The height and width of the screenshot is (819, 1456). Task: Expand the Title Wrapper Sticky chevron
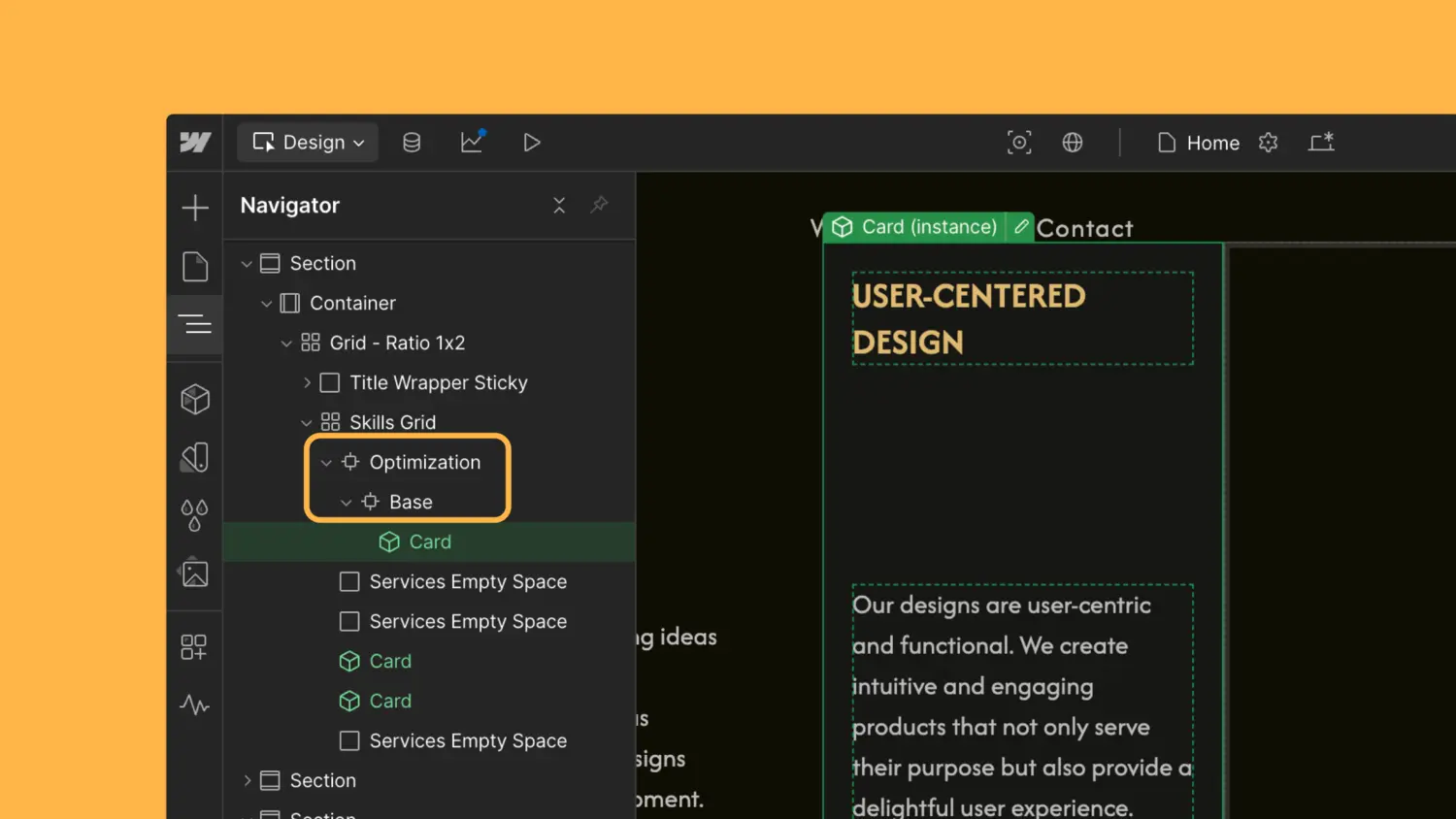(307, 383)
